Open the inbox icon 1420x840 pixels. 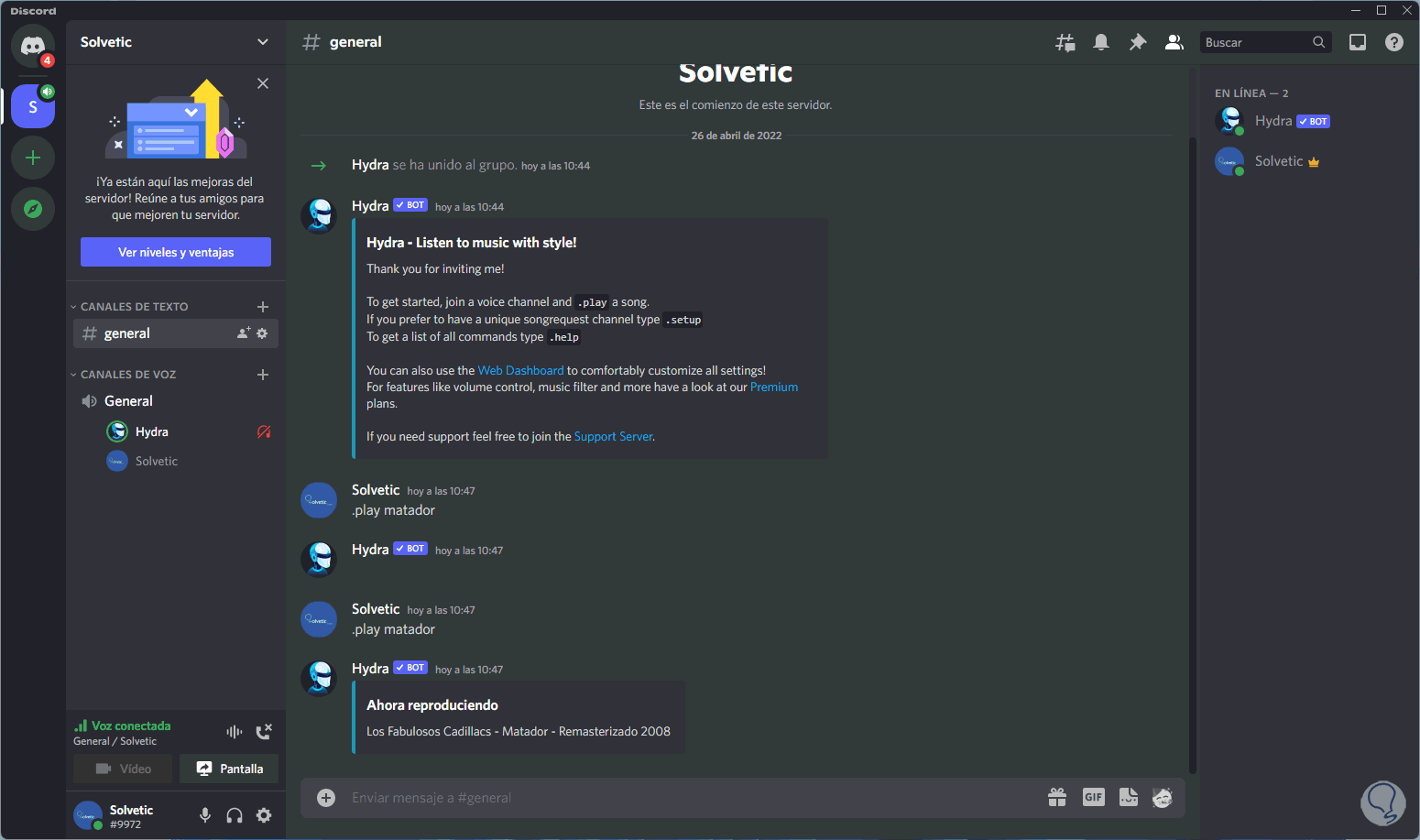pyautogui.click(x=1357, y=42)
